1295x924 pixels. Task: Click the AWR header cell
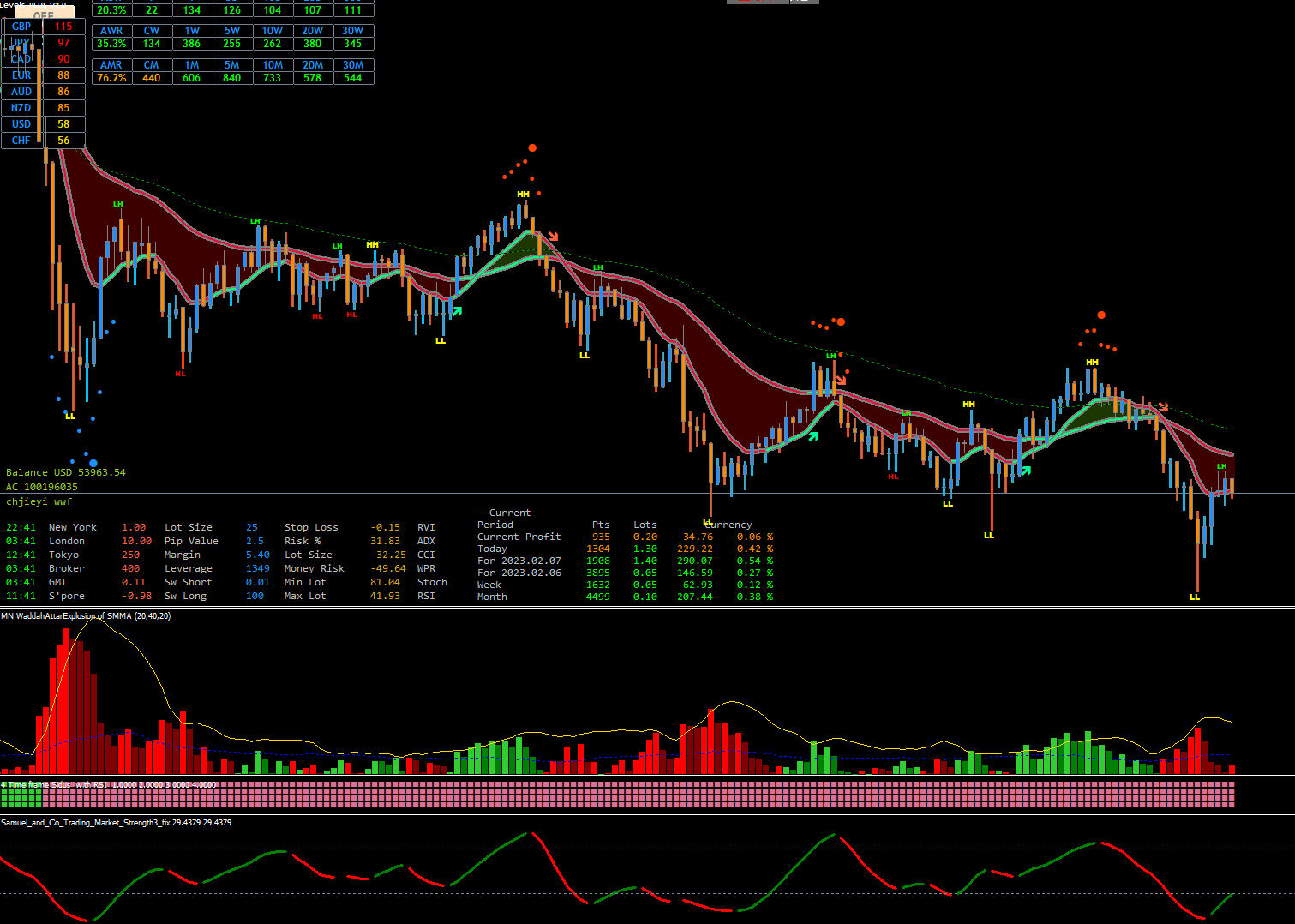(111, 31)
